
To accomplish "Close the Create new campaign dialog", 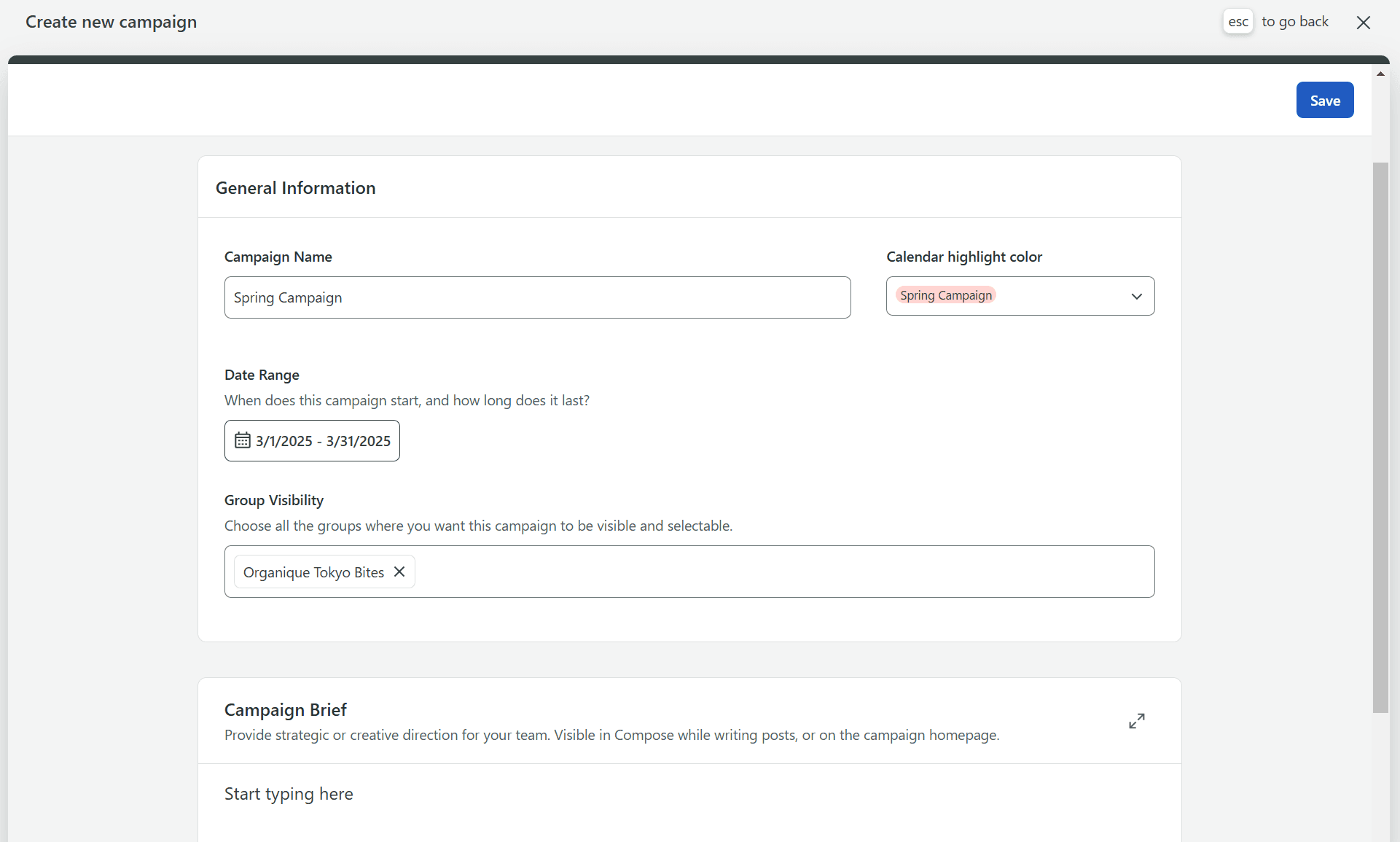I will click(1363, 23).
